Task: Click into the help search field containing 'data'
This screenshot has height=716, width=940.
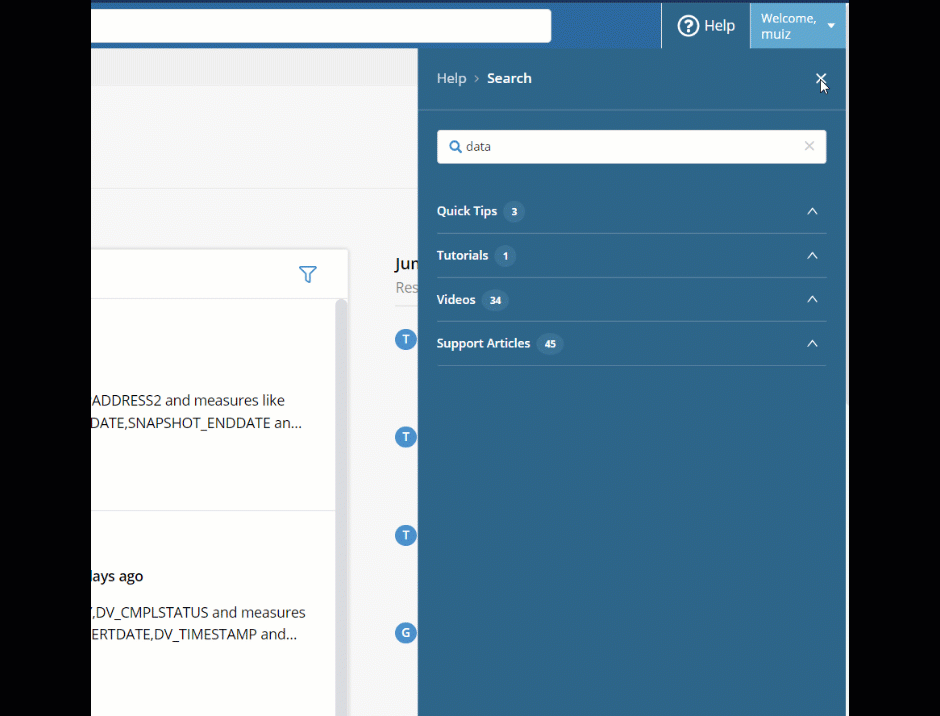Action: coord(631,146)
